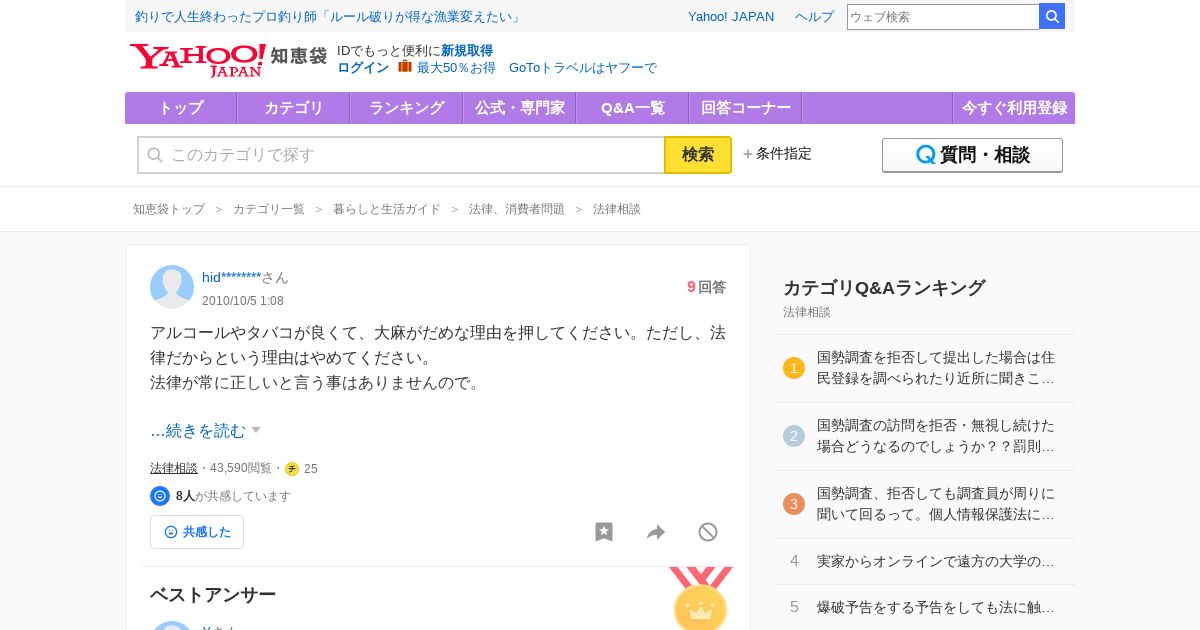The height and width of the screenshot is (630, 1200).
Task: Open ranking question 爆破予告をする予告をしても
Action: [936, 607]
